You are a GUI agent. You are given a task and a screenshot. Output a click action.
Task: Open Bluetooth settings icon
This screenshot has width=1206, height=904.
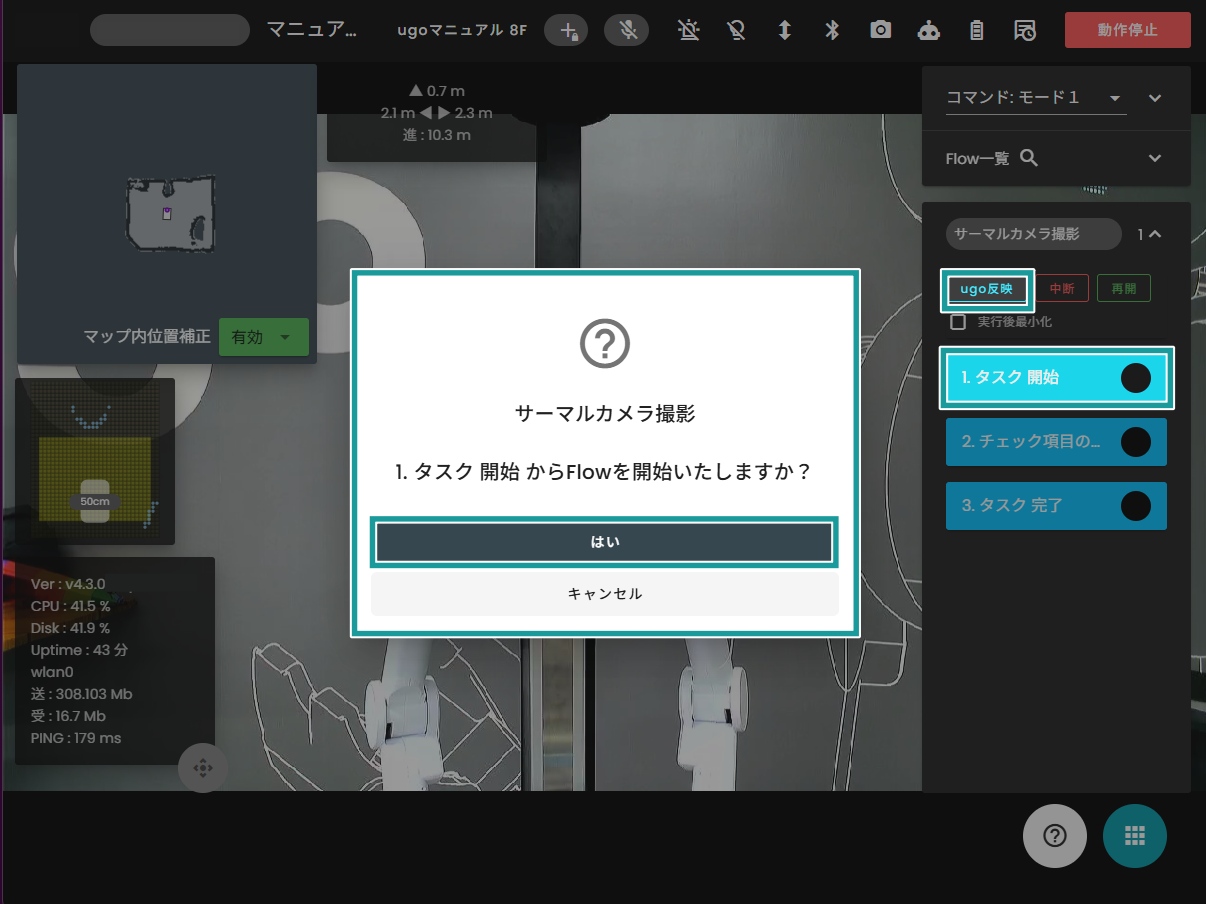click(x=831, y=30)
